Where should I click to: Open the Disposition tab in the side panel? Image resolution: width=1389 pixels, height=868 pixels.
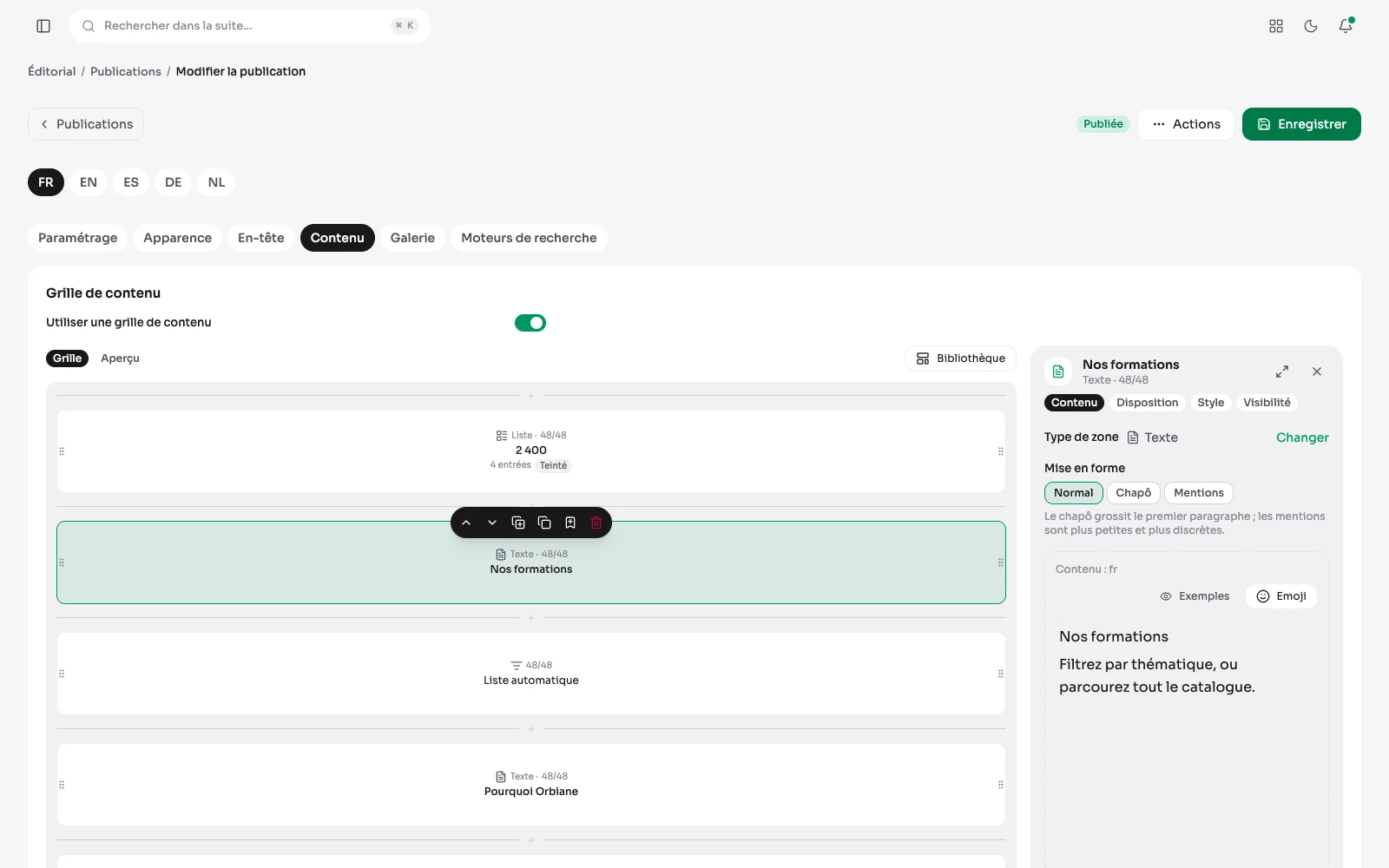1148,403
